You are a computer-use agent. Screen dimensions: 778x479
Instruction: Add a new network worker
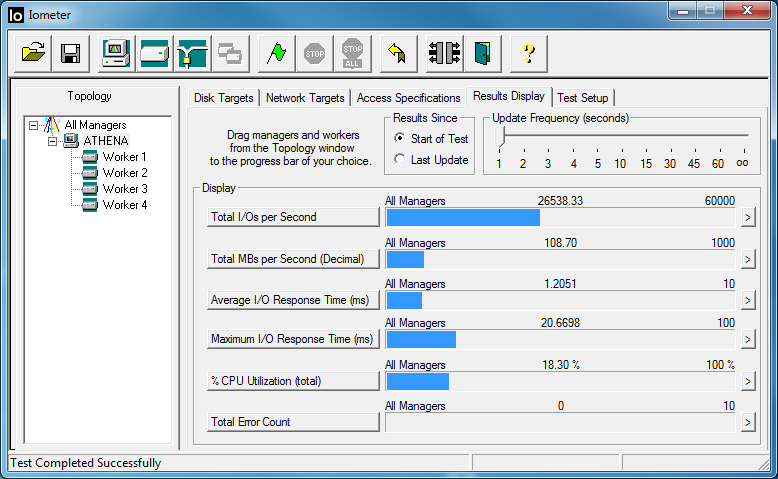pos(193,53)
